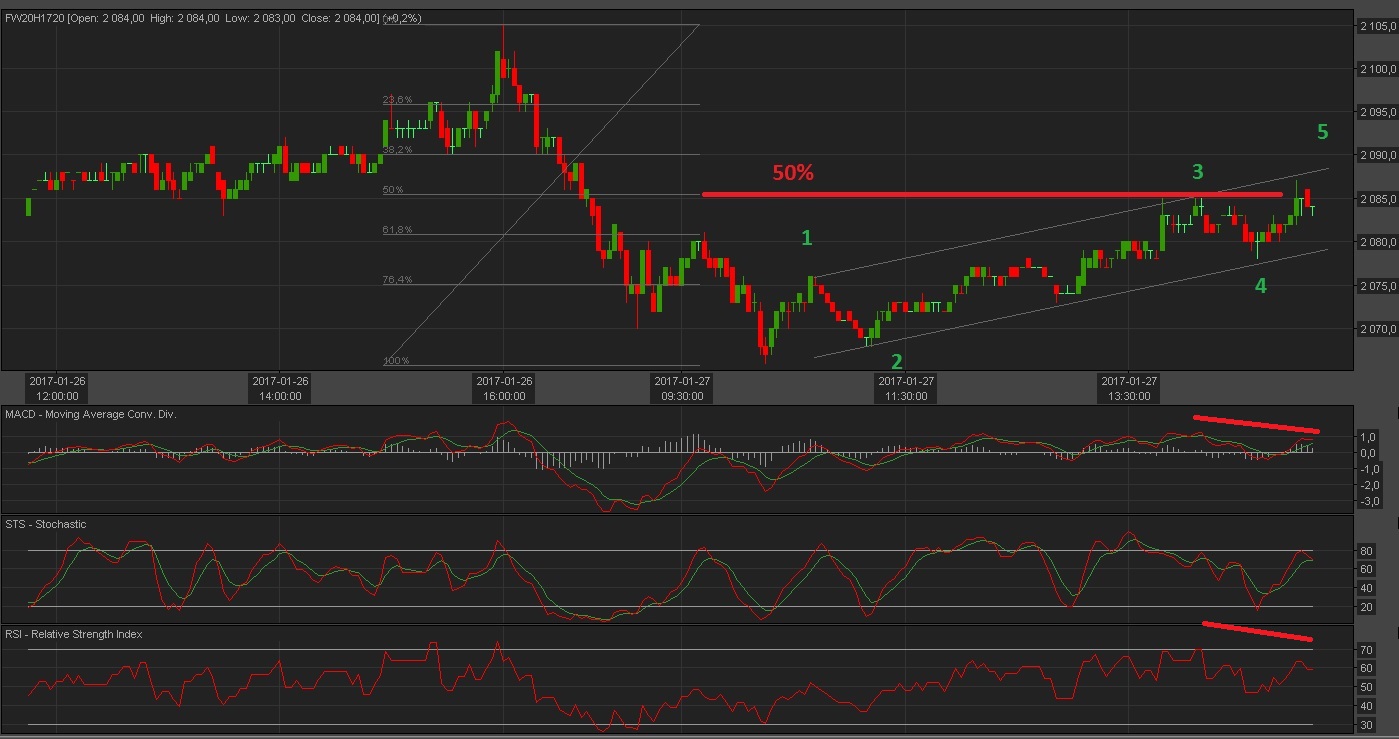Click the 80 label on Stochastic axis
Image resolution: width=1399 pixels, height=739 pixels.
click(x=1366, y=550)
